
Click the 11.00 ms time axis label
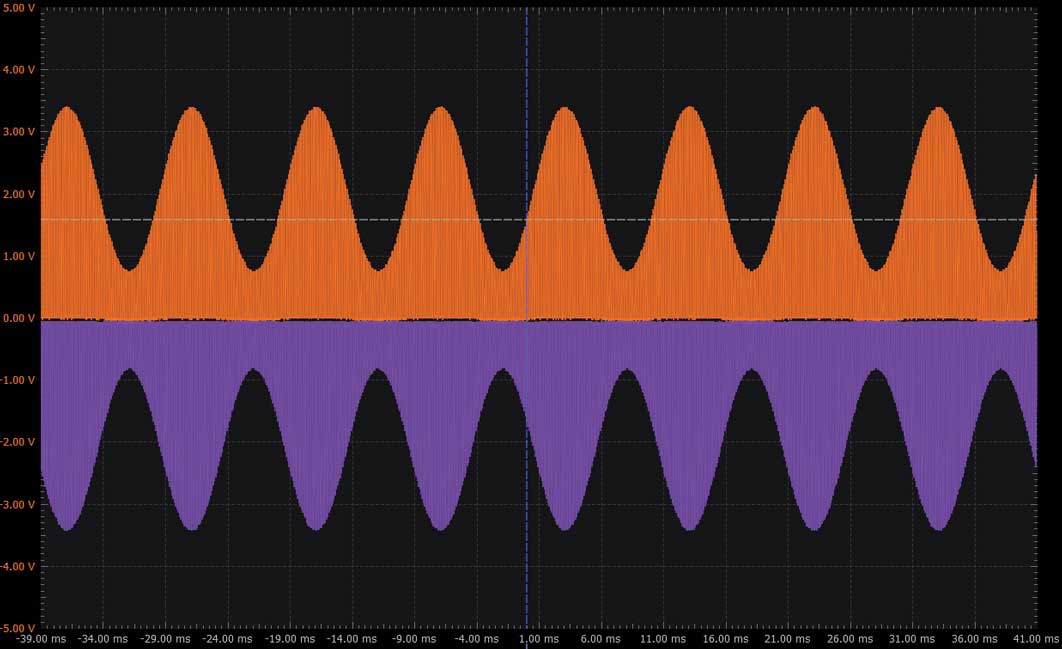click(x=663, y=639)
